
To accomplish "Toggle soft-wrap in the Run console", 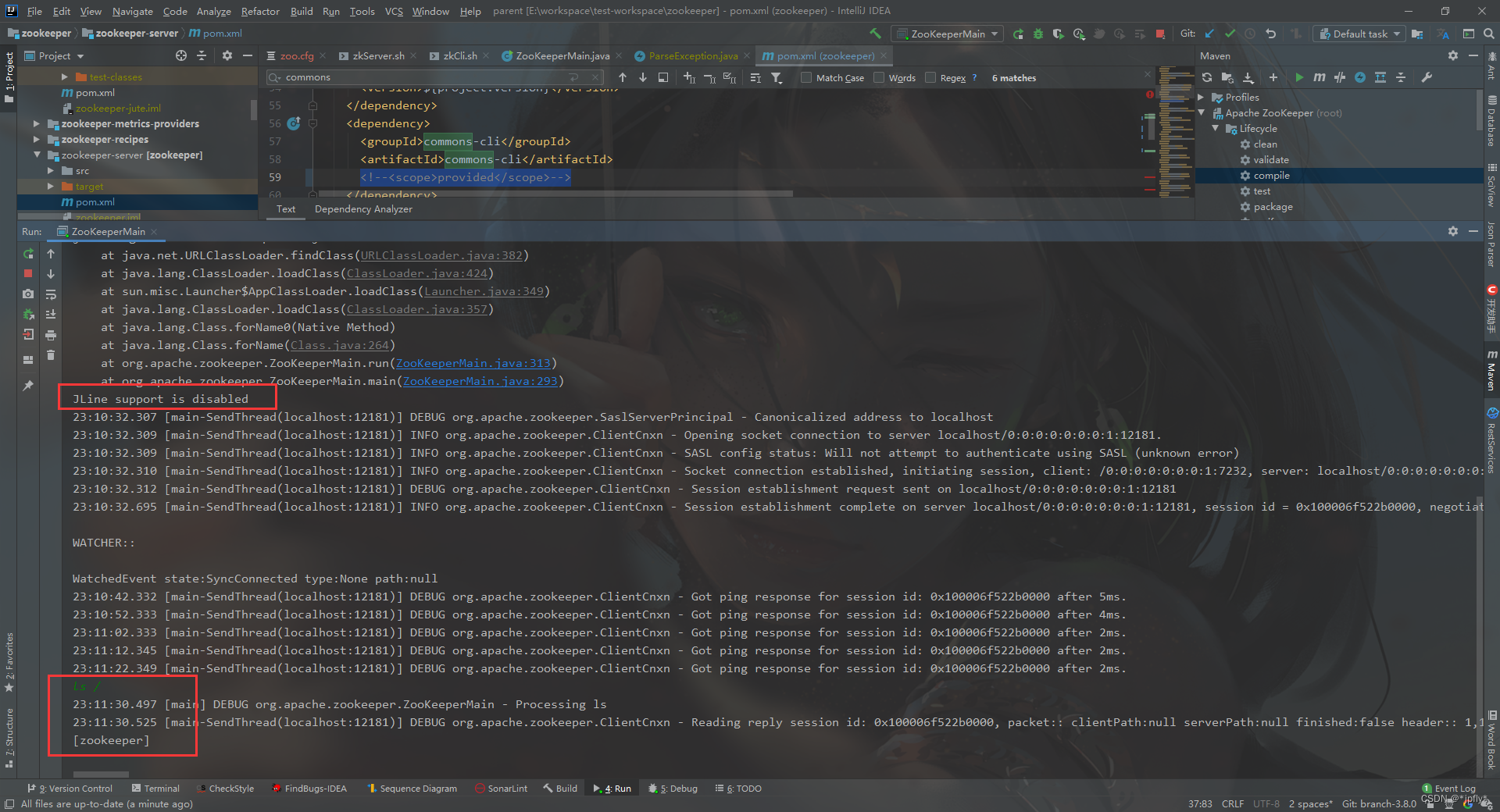I will pyautogui.click(x=51, y=294).
